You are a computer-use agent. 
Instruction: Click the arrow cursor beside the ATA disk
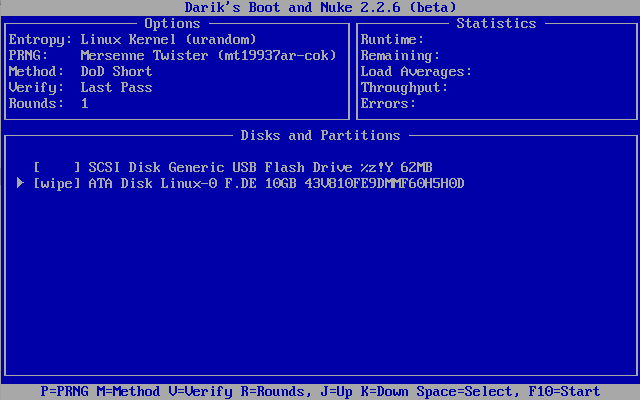click(20, 183)
